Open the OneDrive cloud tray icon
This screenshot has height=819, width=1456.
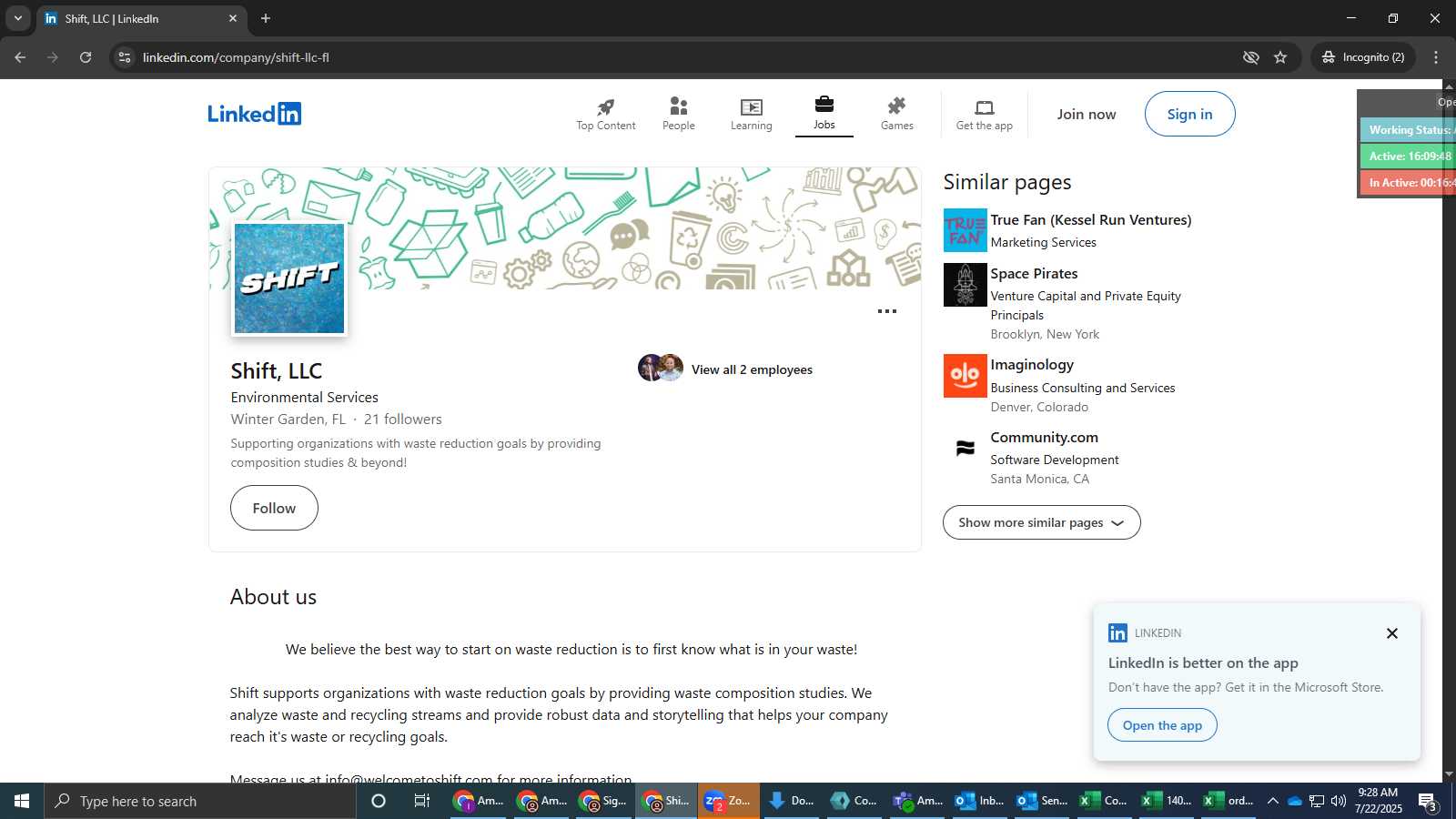click(x=1294, y=801)
